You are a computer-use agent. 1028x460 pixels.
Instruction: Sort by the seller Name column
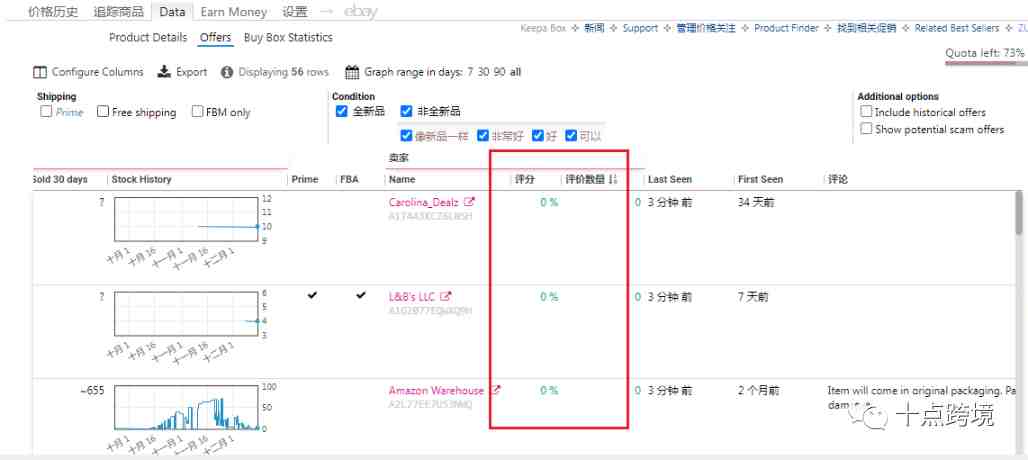pyautogui.click(x=402, y=179)
